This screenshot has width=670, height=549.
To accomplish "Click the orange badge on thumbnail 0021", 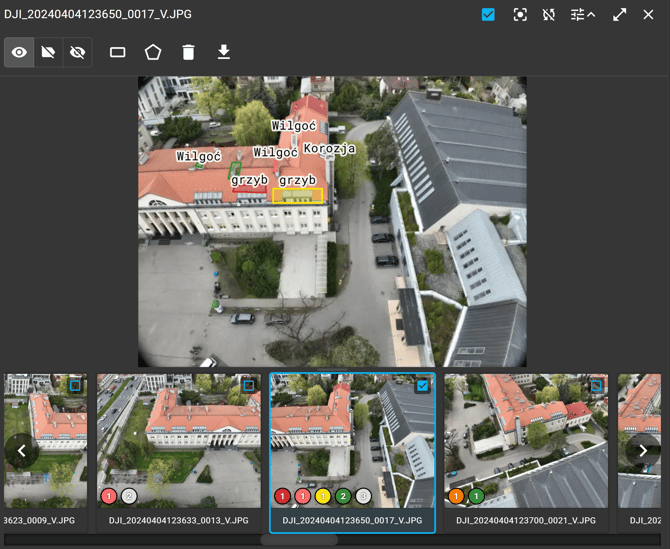I will (x=456, y=496).
